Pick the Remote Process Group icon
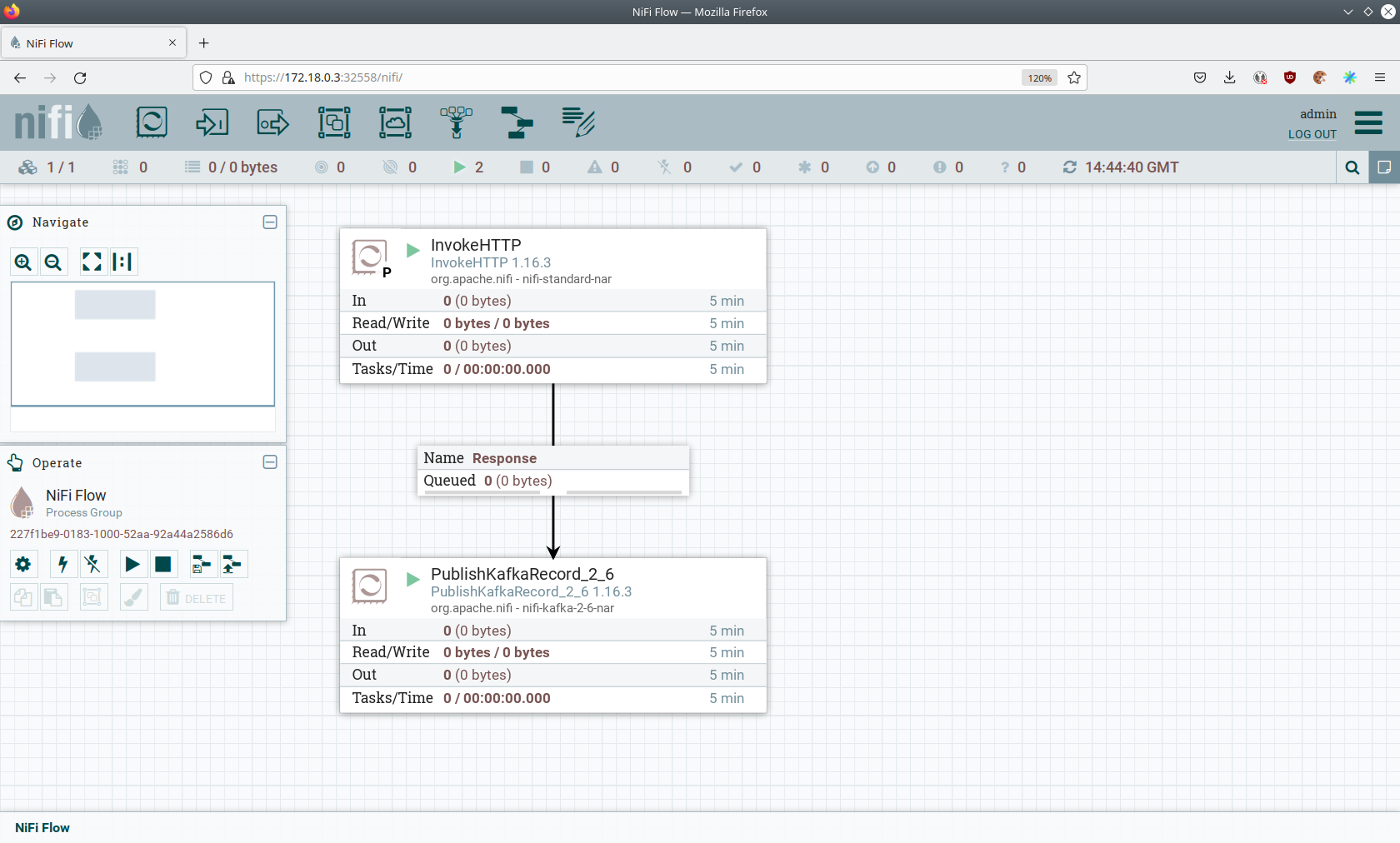The height and width of the screenshot is (843, 1400). click(395, 122)
